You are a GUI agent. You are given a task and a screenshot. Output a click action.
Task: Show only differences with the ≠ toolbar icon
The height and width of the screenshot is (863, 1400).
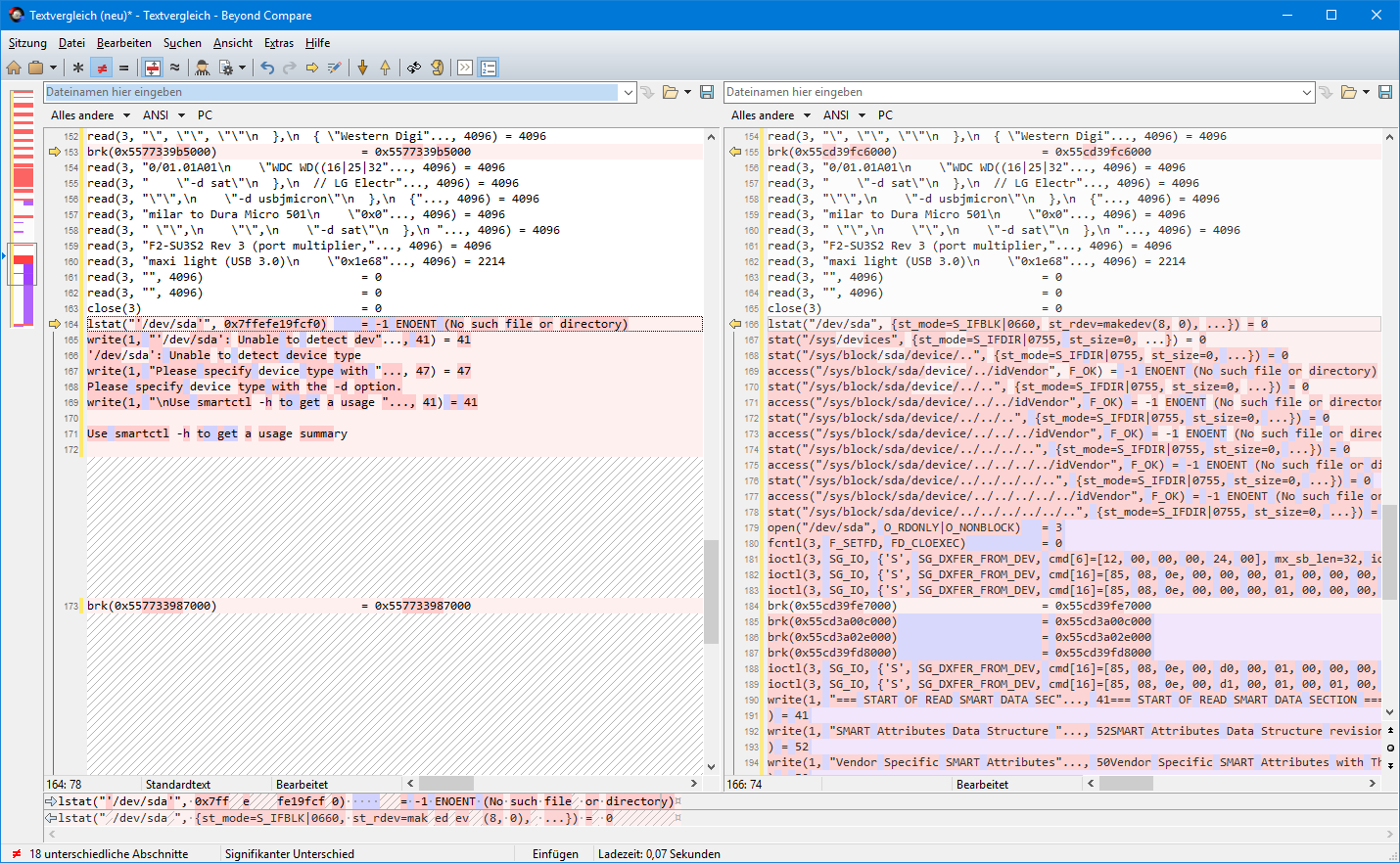[101, 68]
